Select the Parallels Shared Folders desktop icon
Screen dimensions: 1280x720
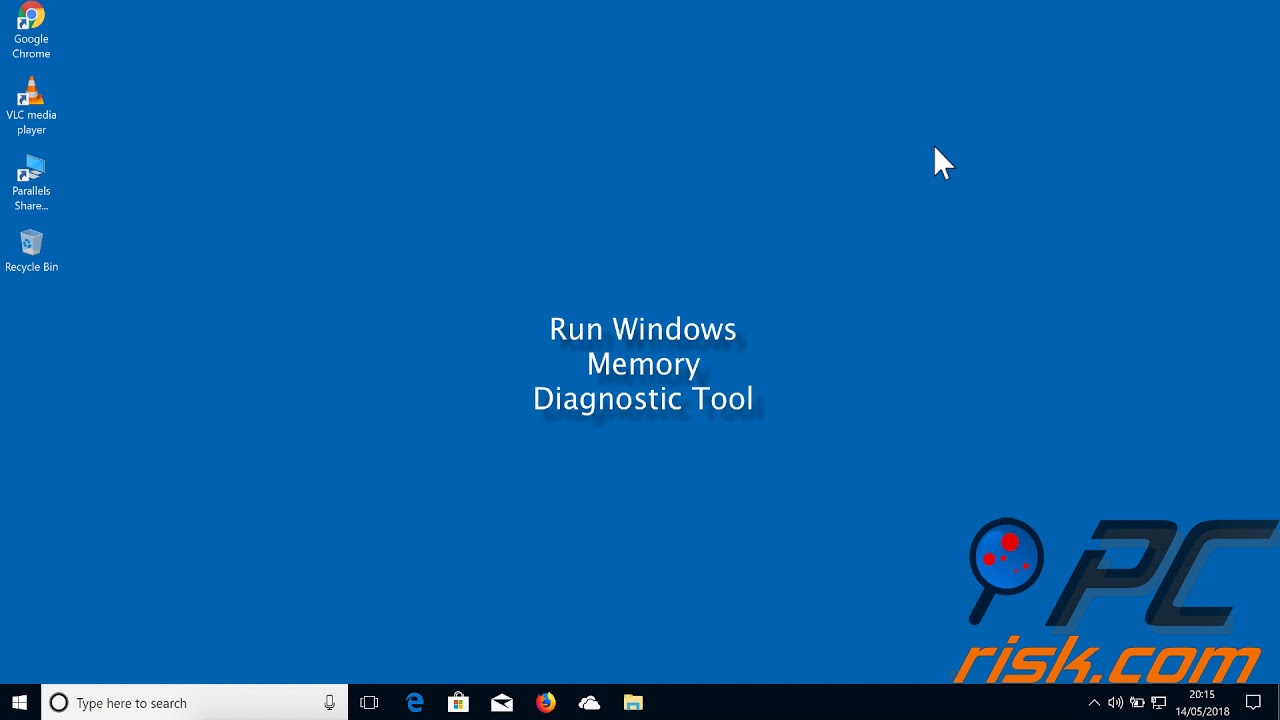tap(31, 183)
